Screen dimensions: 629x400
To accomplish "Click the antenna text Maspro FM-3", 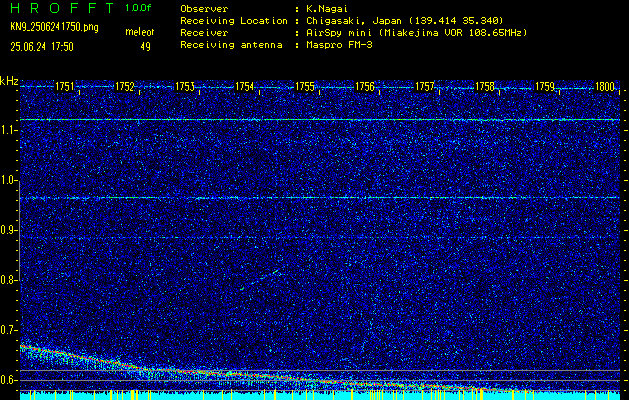I will (339, 45).
